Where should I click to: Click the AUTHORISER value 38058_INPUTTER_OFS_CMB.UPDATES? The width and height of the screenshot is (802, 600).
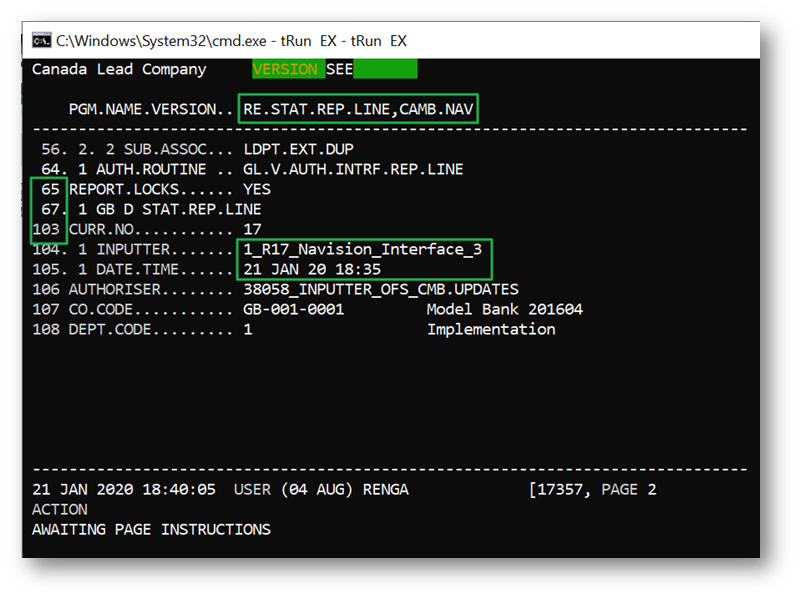pyautogui.click(x=381, y=289)
